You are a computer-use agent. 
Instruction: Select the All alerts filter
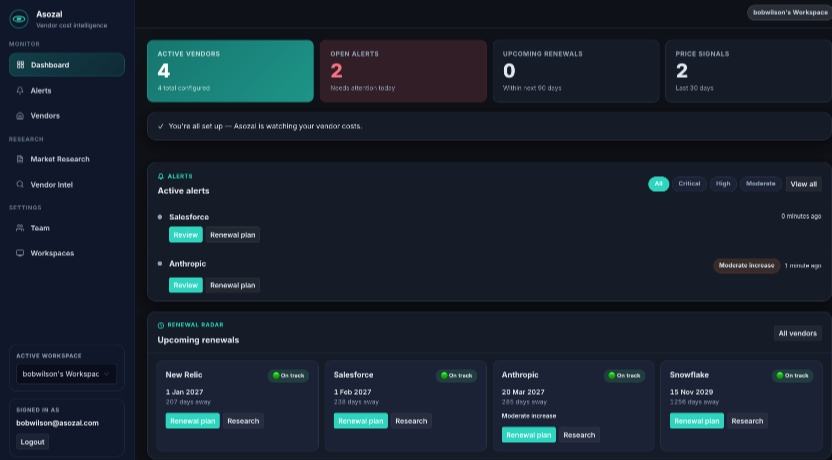pyautogui.click(x=658, y=184)
